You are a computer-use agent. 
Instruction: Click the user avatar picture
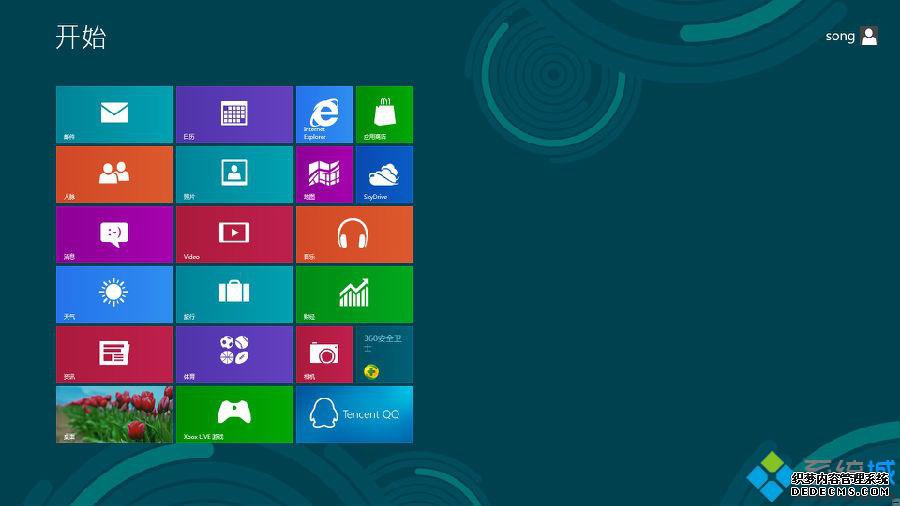point(870,36)
